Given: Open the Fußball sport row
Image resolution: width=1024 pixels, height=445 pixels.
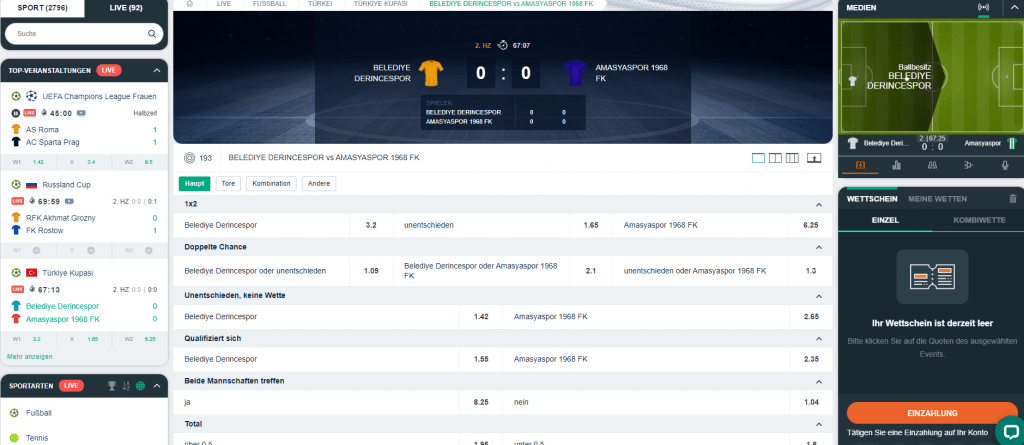Looking at the screenshot, I should tap(84, 413).
